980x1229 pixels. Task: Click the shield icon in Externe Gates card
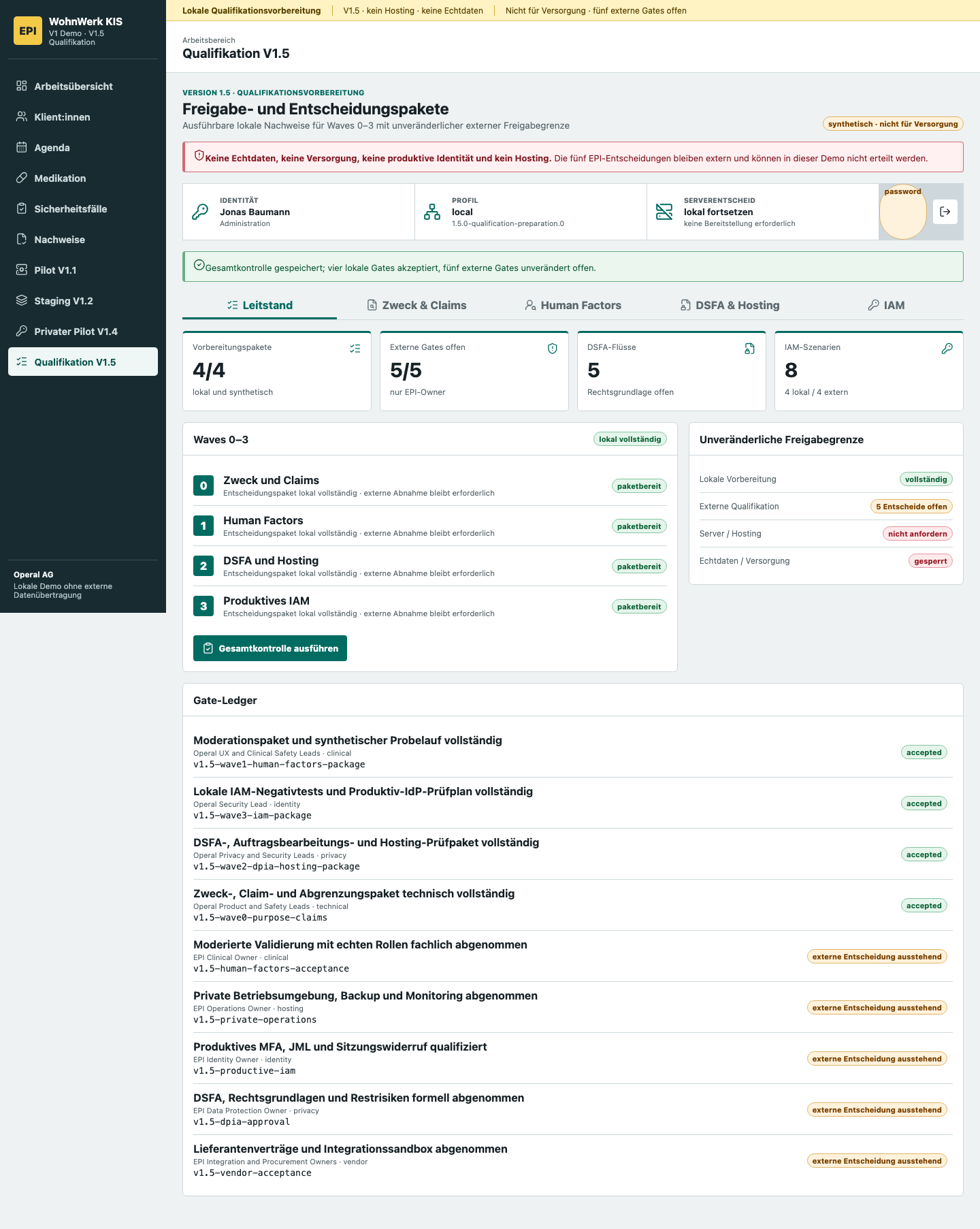tap(553, 349)
